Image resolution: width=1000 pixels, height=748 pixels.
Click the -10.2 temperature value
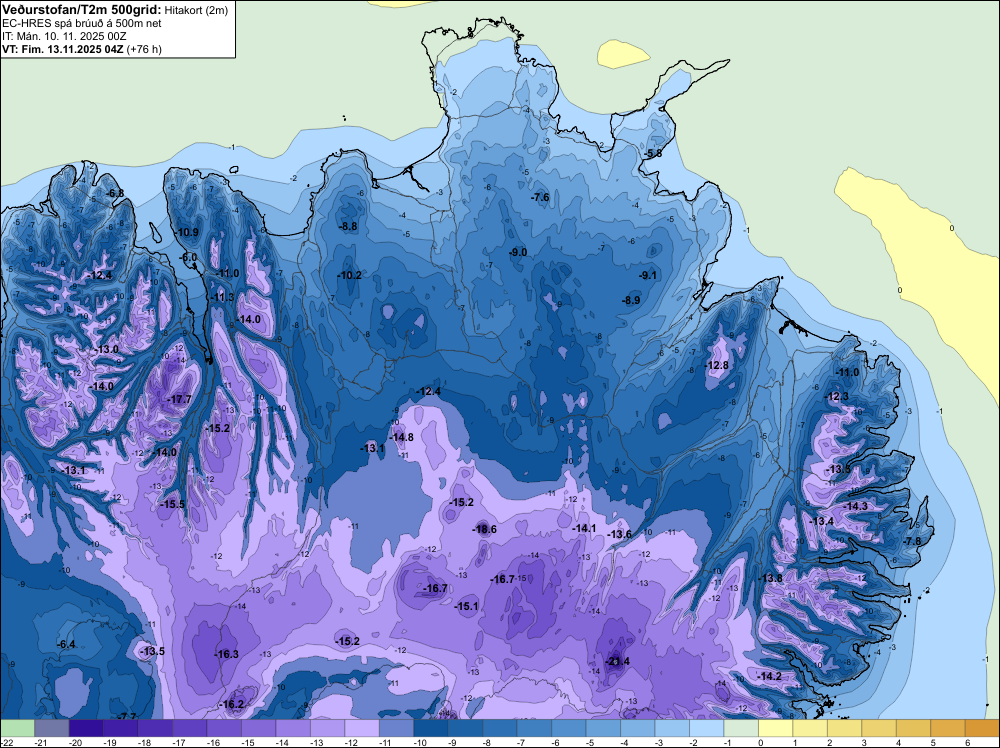coord(349,275)
